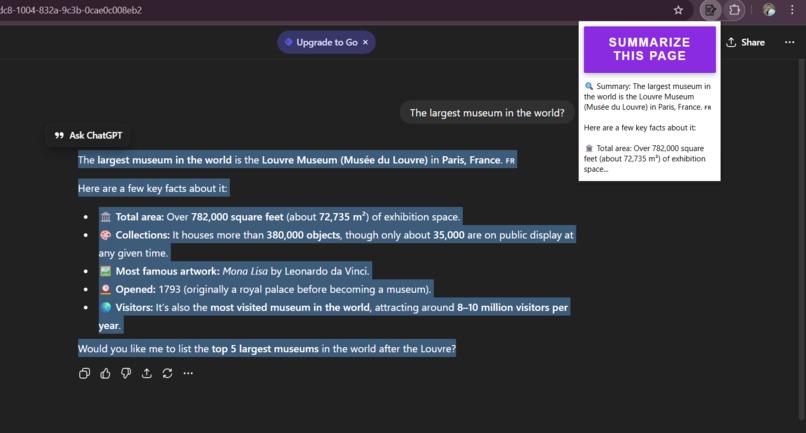Viewport: 806px width, 433px height.
Task: Click the user message about largest museum
Action: pyautogui.click(x=487, y=113)
